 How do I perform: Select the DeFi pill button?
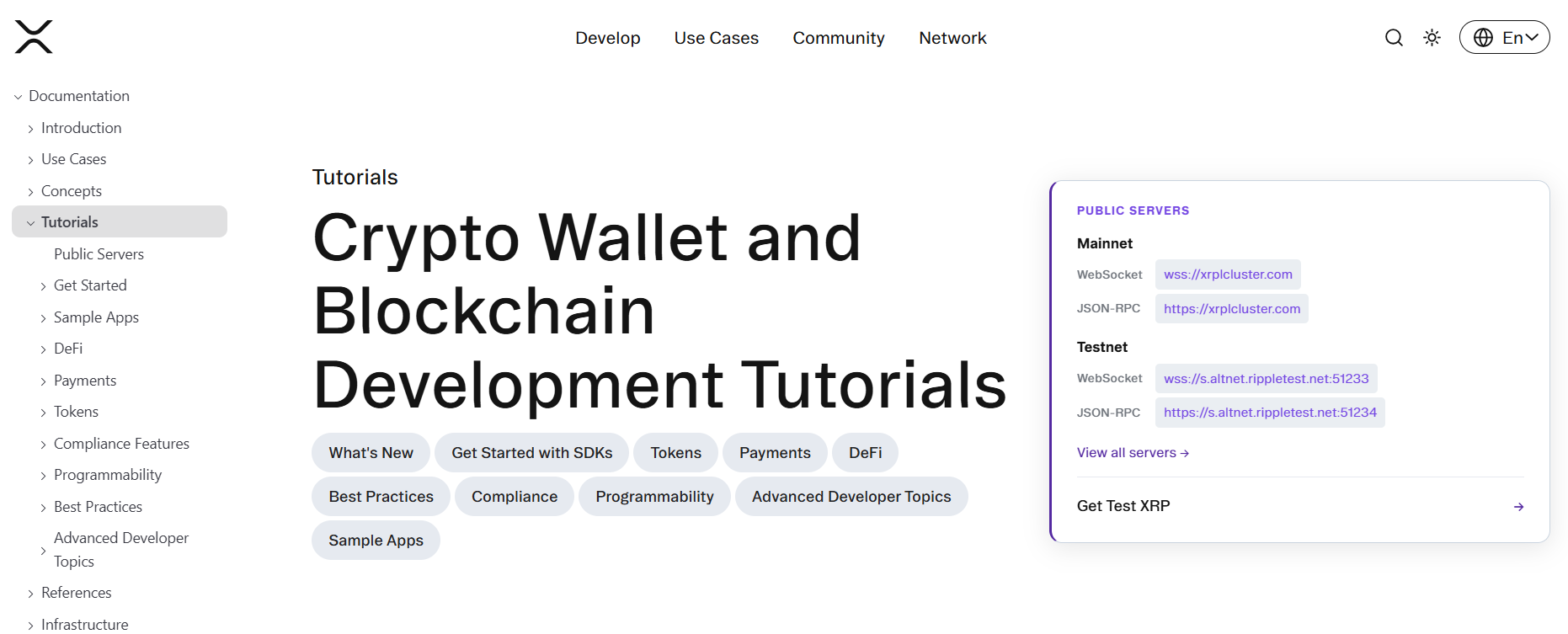click(x=865, y=453)
